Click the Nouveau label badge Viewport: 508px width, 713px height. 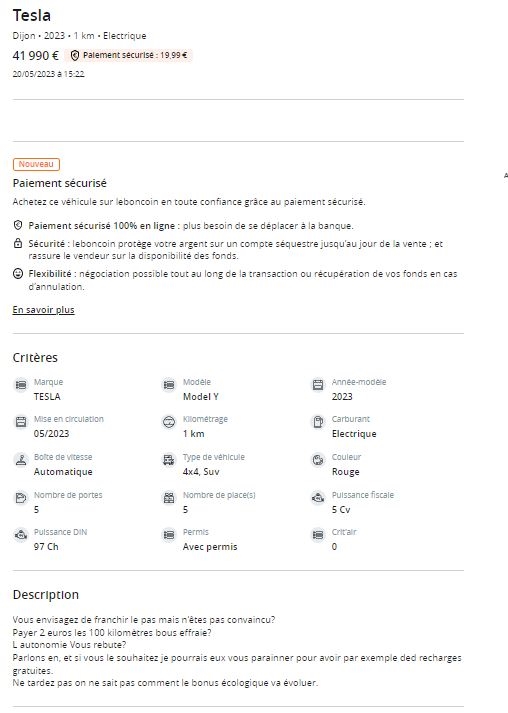point(36,164)
